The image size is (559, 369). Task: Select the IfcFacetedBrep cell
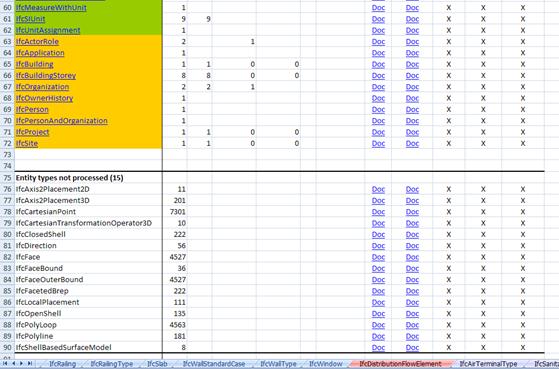pyautogui.click(x=88, y=291)
